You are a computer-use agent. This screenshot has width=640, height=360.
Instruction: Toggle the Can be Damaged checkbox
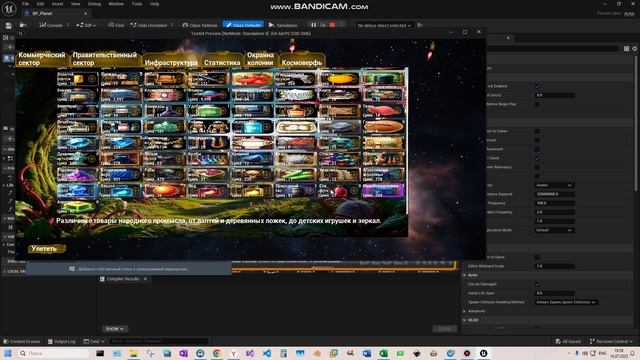pyautogui.click(x=537, y=284)
